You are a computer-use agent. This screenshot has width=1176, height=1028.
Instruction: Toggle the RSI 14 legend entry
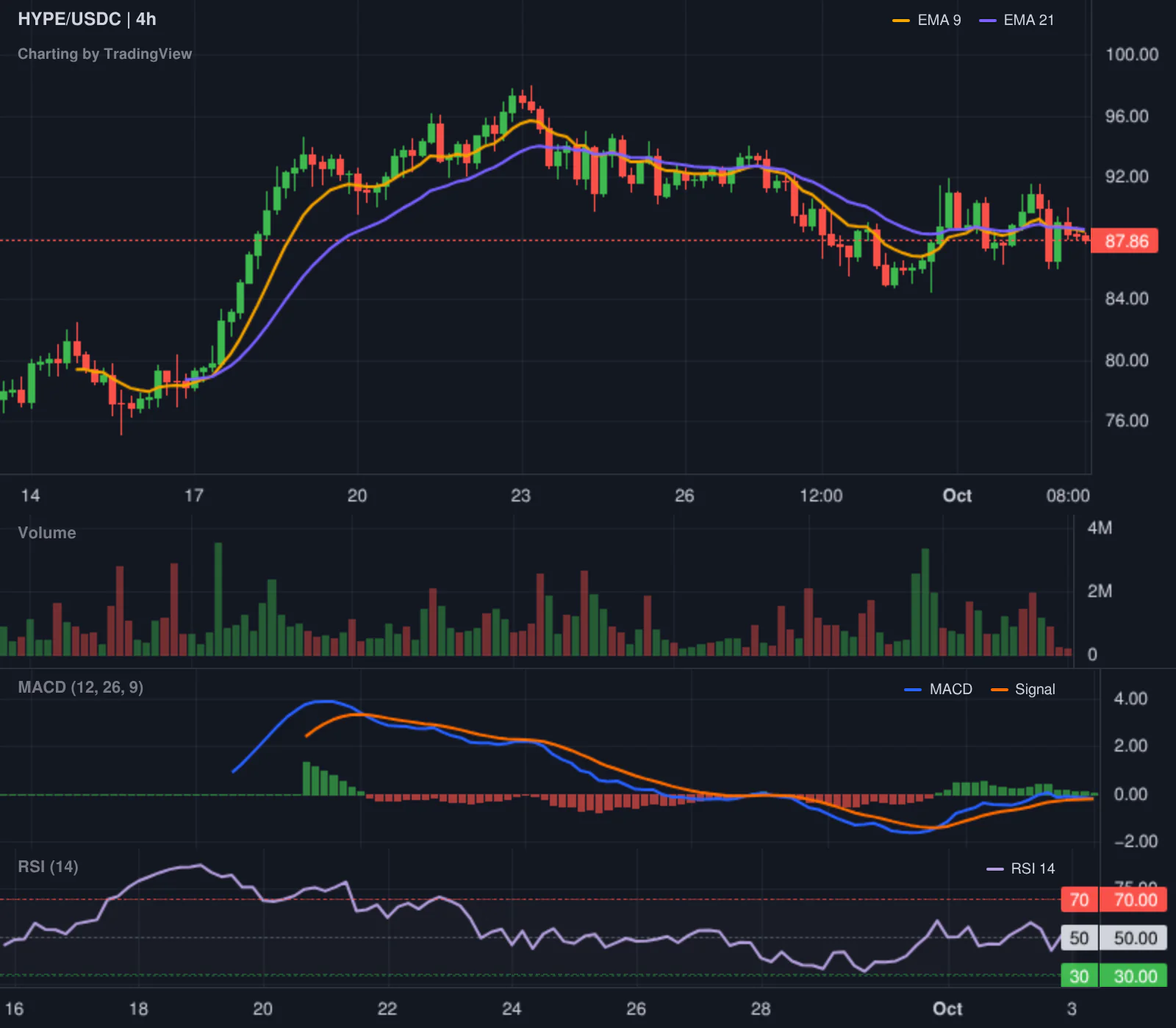(1021, 869)
